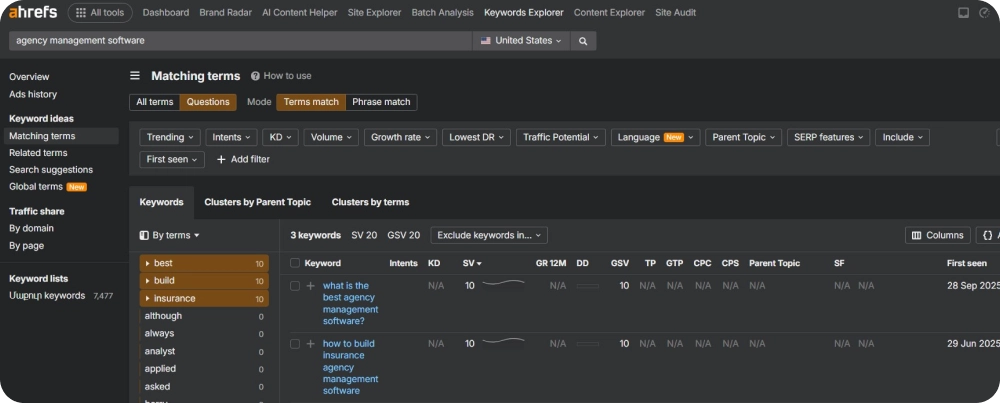1000x403 pixels.
Task: Open Brand Radar
Action: click(226, 13)
